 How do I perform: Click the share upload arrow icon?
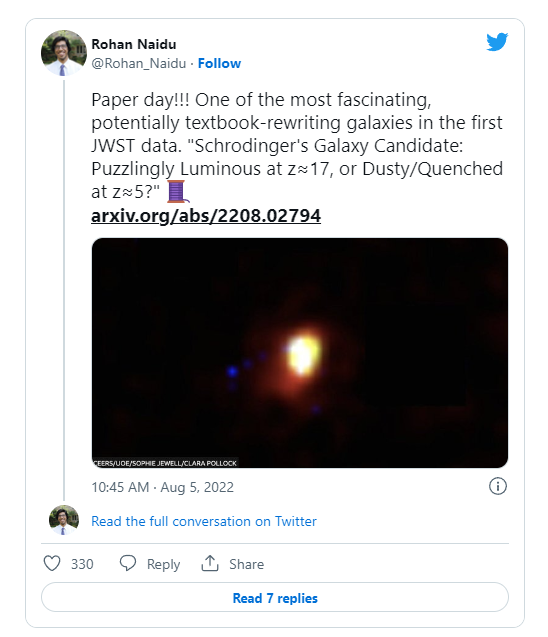pyautogui.click(x=210, y=563)
